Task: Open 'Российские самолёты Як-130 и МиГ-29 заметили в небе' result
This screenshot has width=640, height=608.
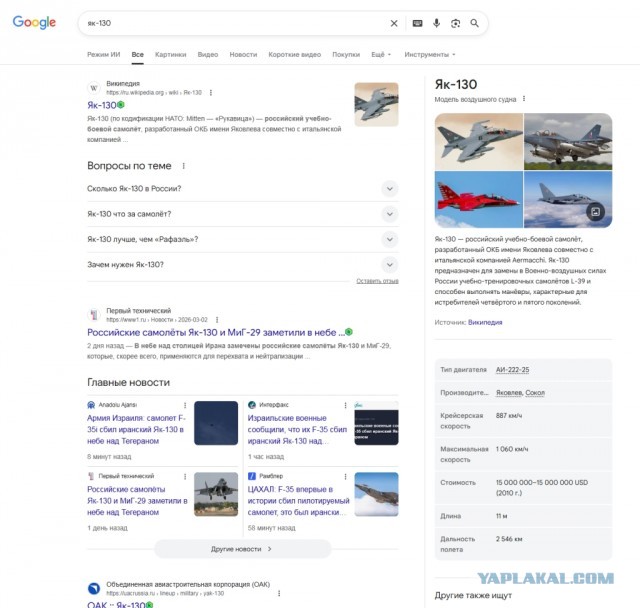Action: [216, 332]
